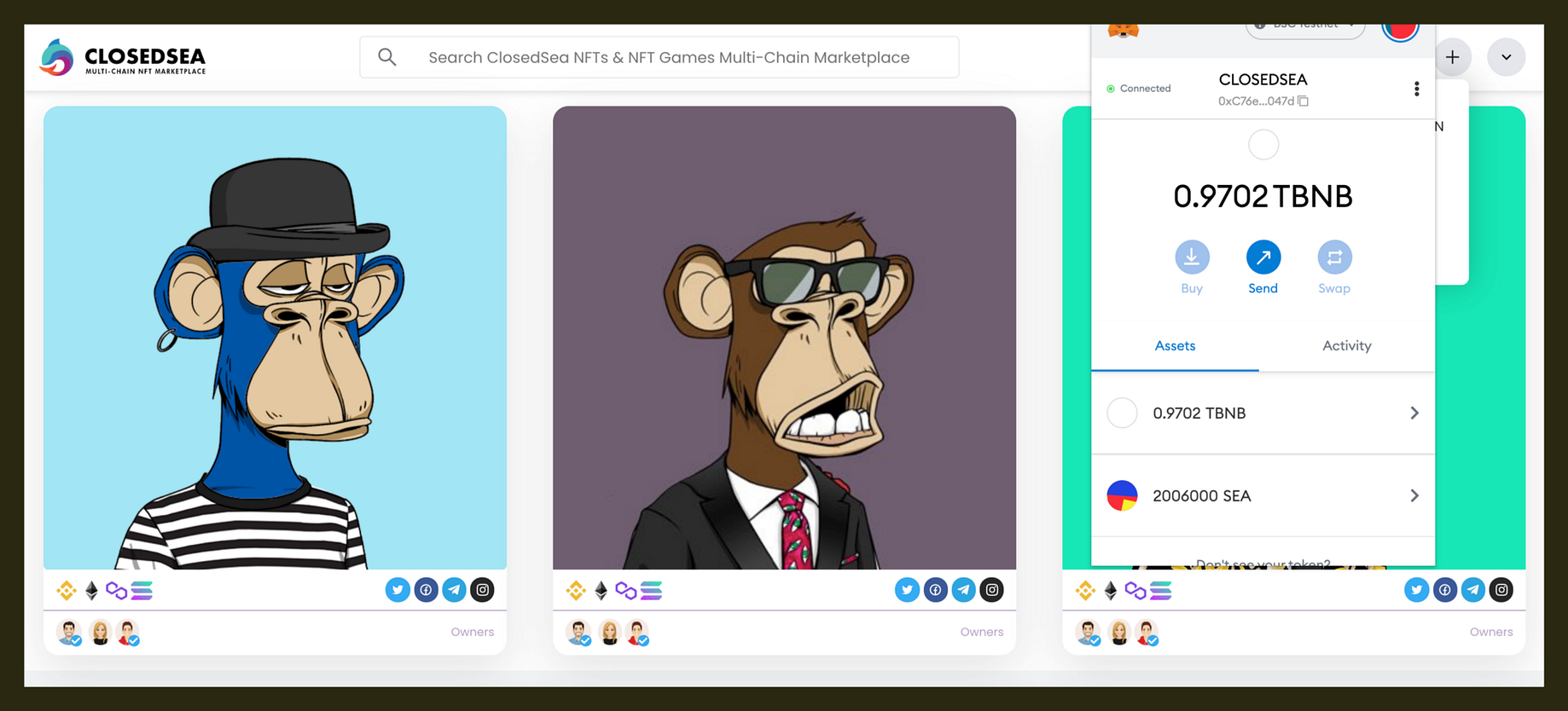1568x711 pixels.
Task: Click Instagram icon on brown ape card
Action: click(991, 590)
